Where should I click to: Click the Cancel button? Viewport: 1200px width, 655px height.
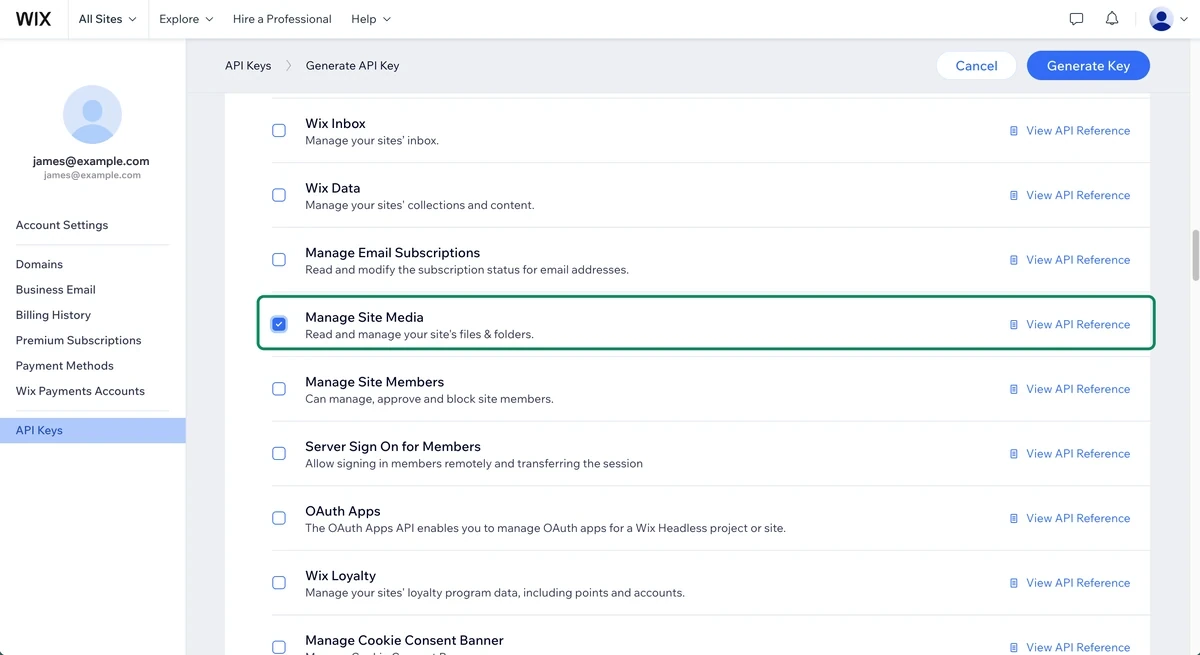[976, 66]
